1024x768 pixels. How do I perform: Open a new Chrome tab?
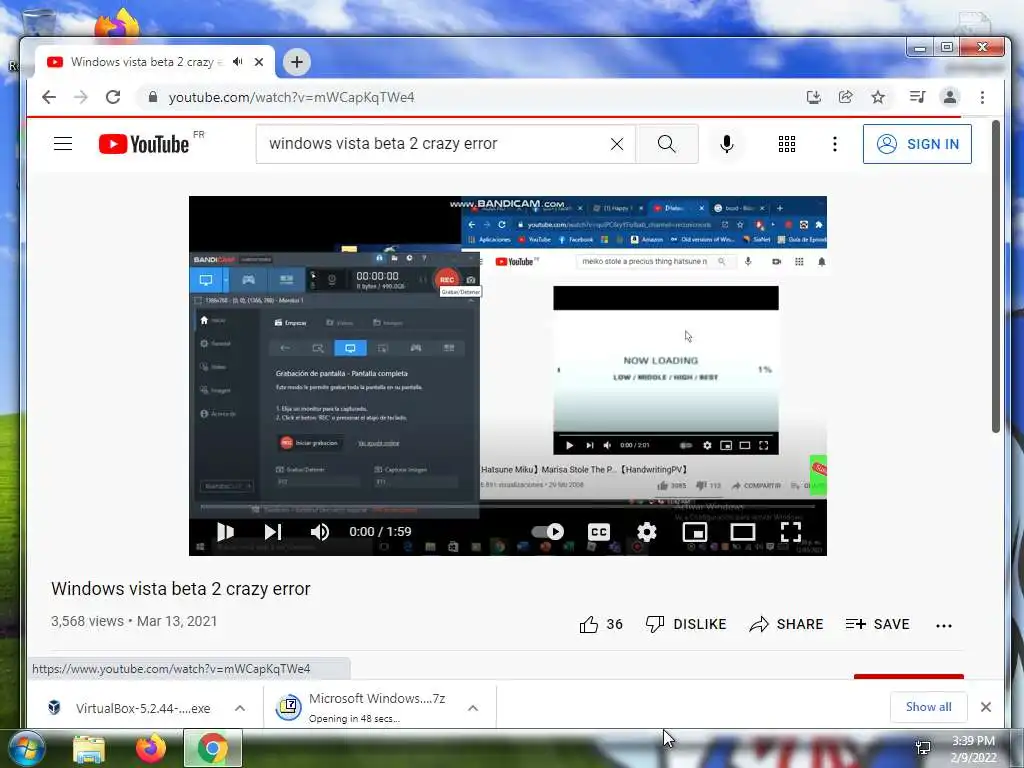[x=296, y=62]
